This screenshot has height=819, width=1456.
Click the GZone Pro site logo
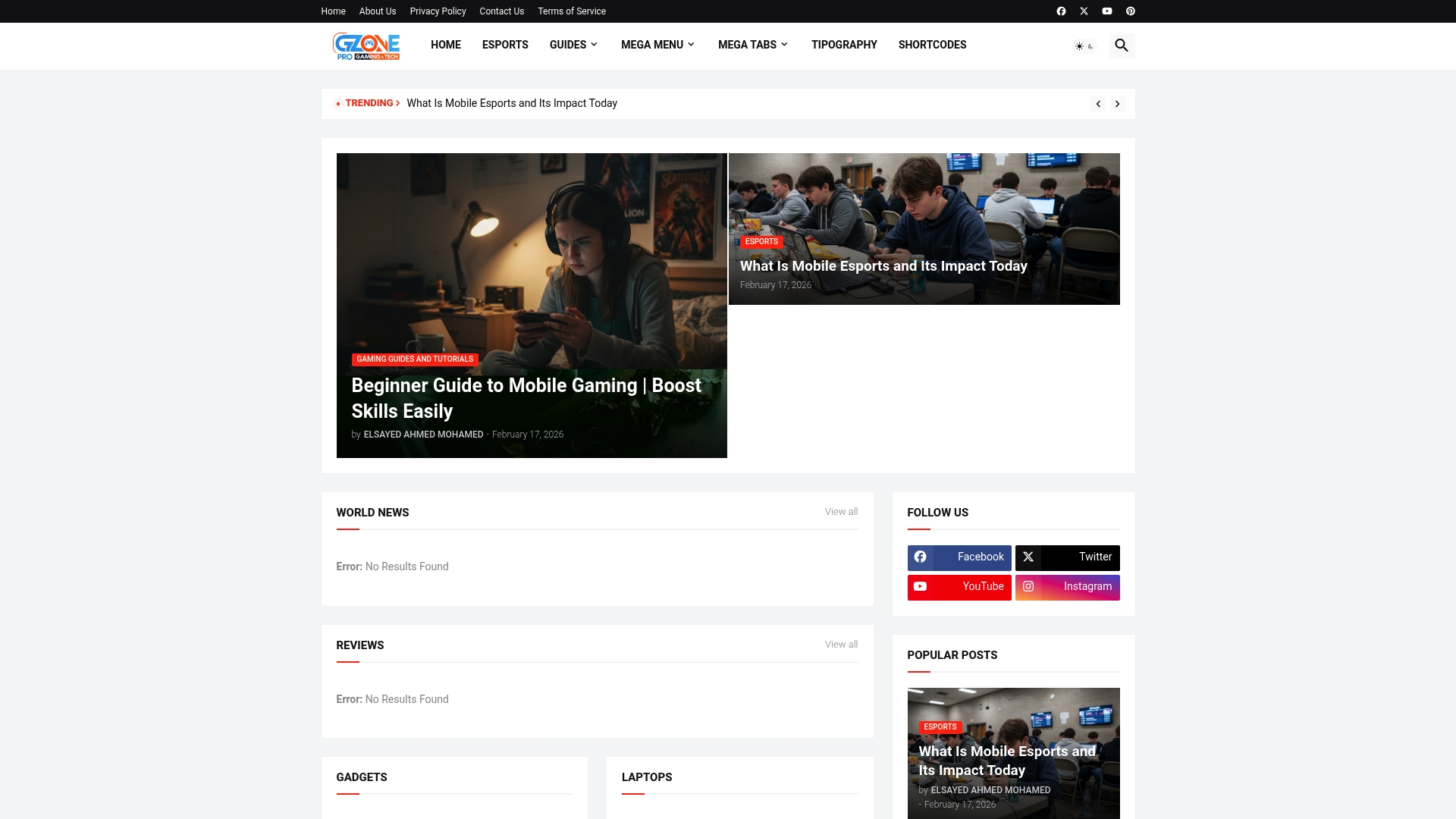point(366,45)
